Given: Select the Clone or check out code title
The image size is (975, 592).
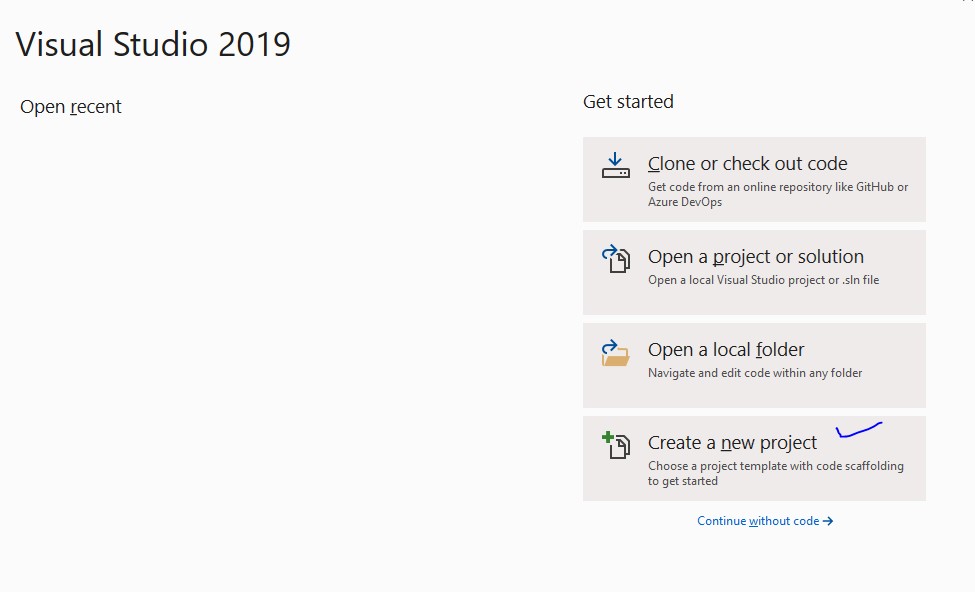Looking at the screenshot, I should pos(747,164).
